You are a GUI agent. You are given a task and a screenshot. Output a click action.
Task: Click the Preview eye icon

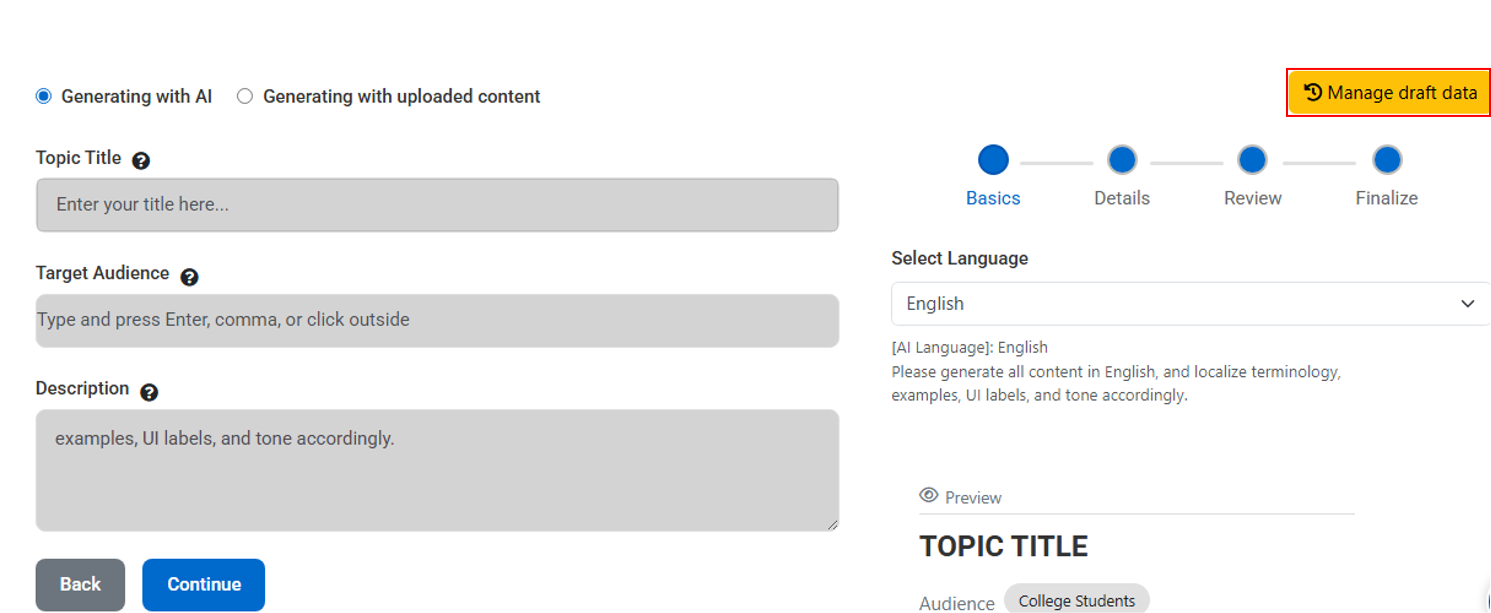[928, 496]
